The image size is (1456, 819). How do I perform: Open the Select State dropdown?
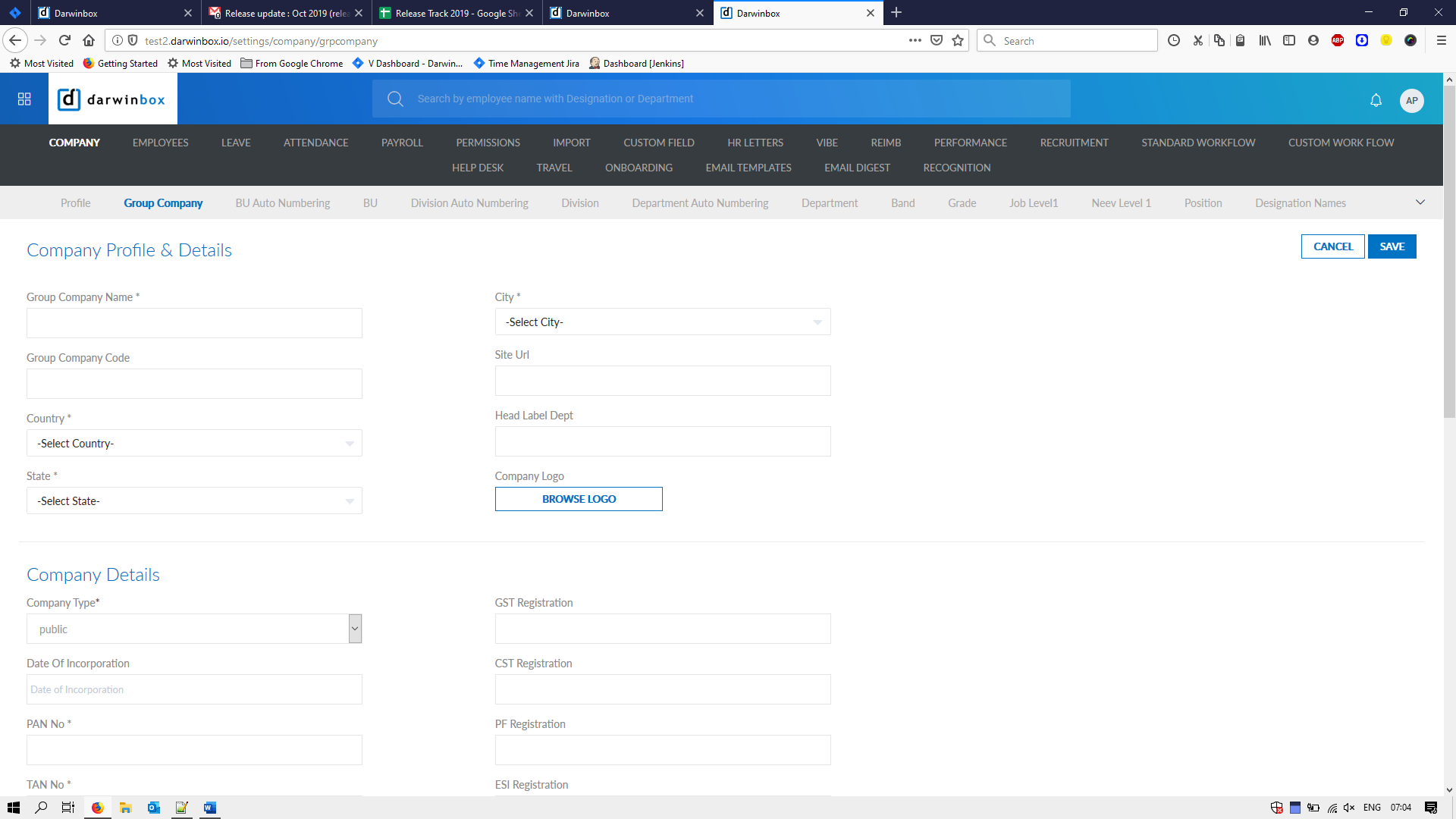[x=194, y=501]
